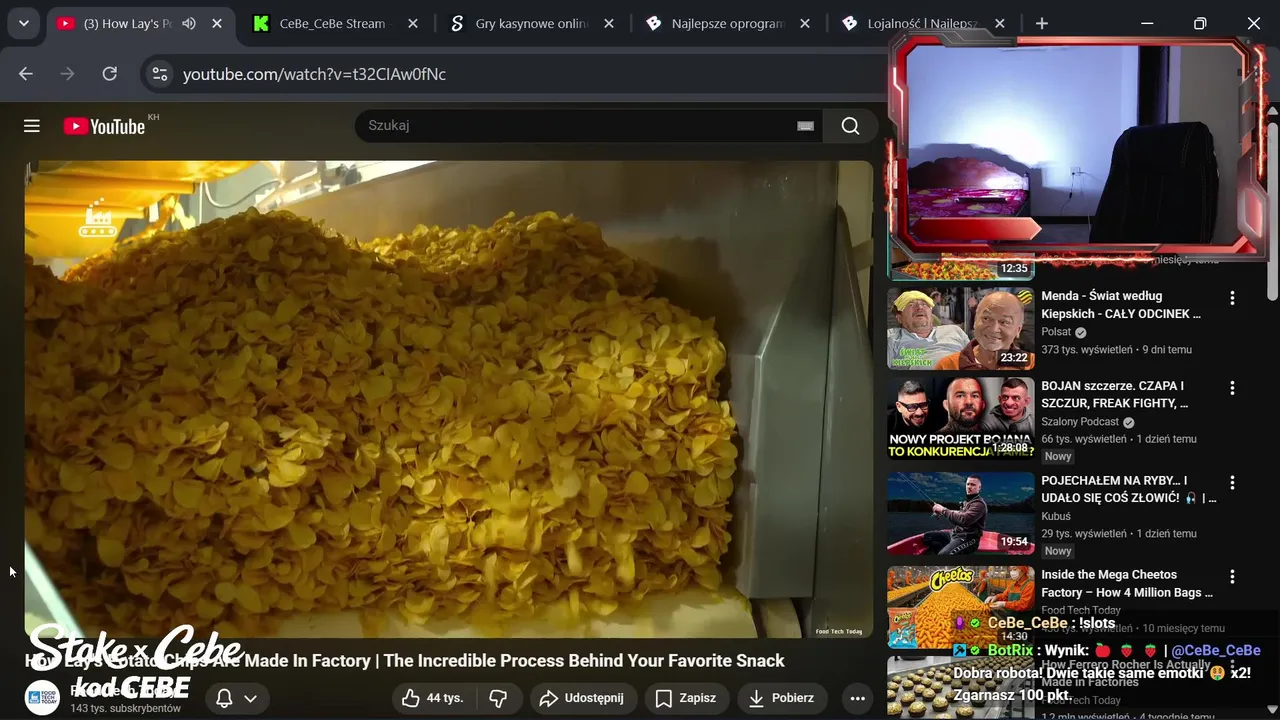This screenshot has width=1280, height=720.
Task: Click the Pobierz download button
Action: pos(781,698)
